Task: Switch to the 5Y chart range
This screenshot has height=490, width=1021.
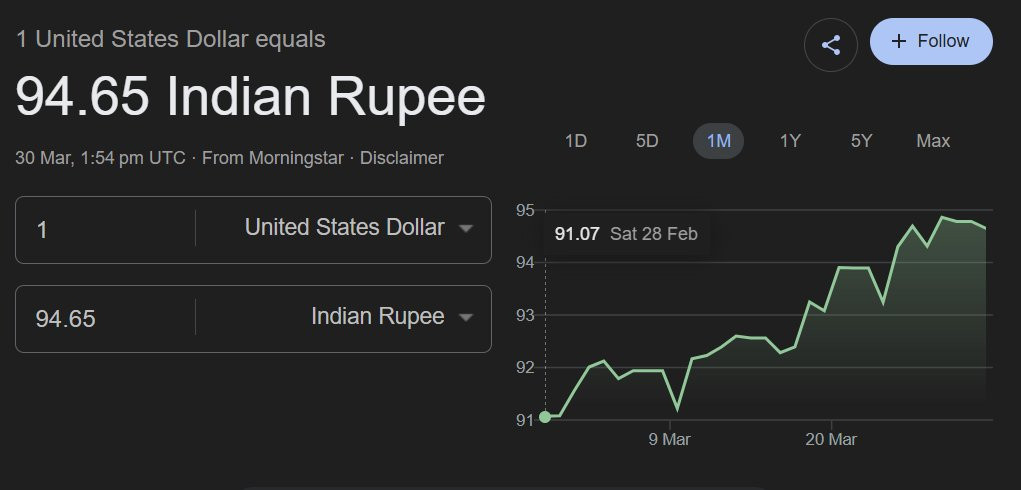Action: (x=861, y=141)
